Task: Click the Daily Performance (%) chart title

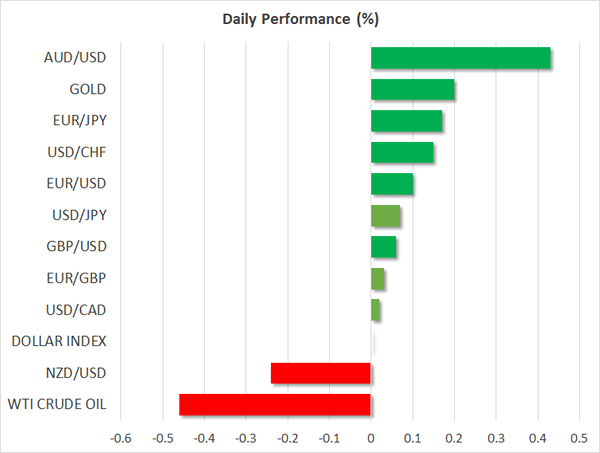Action: click(299, 19)
